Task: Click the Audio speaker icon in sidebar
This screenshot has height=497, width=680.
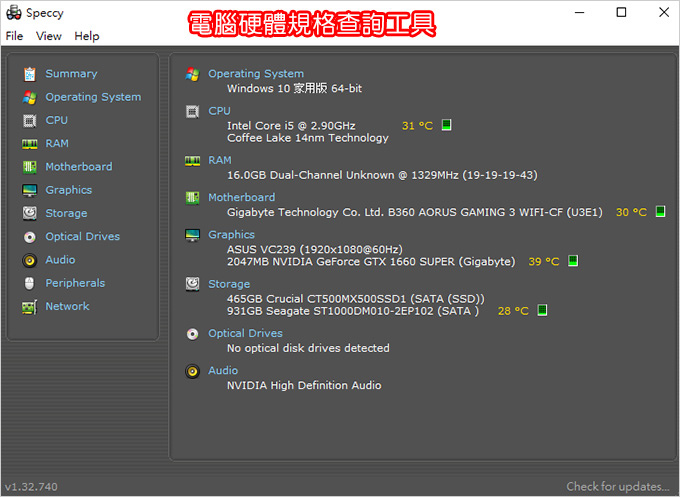Action: [29, 260]
